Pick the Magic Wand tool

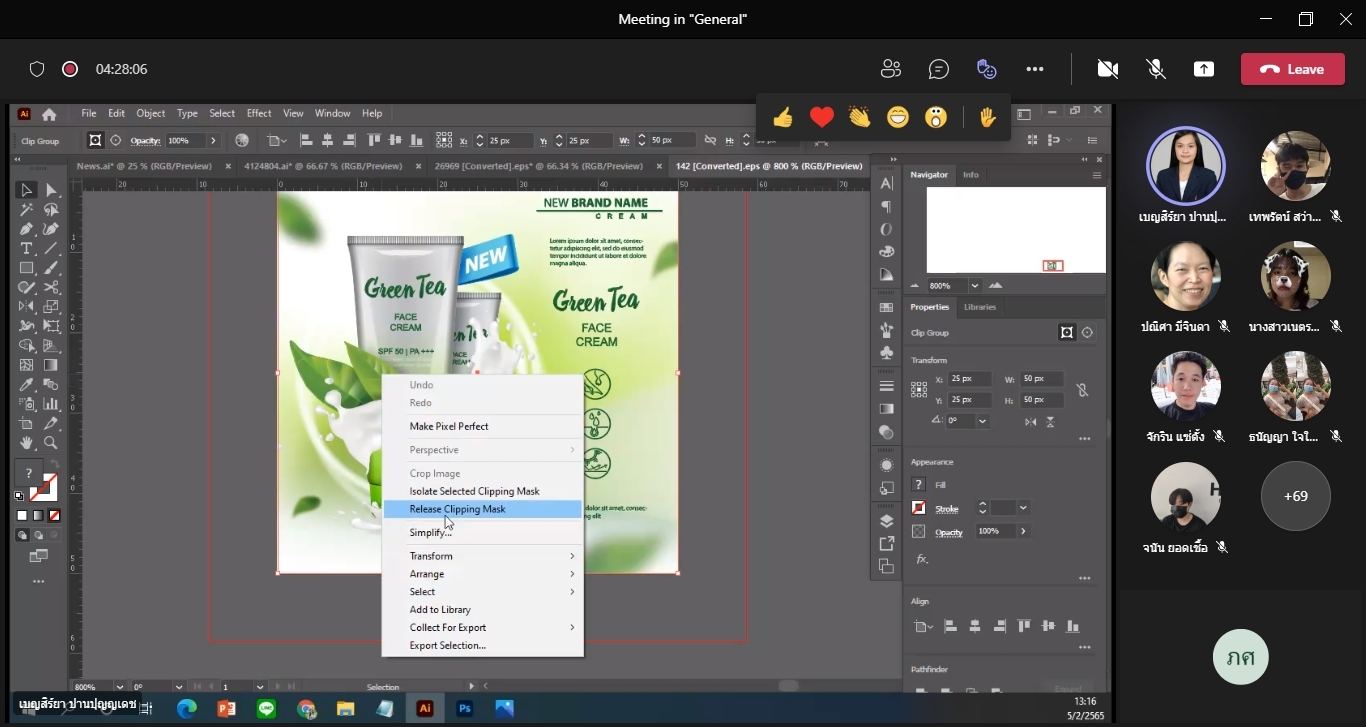(27, 210)
